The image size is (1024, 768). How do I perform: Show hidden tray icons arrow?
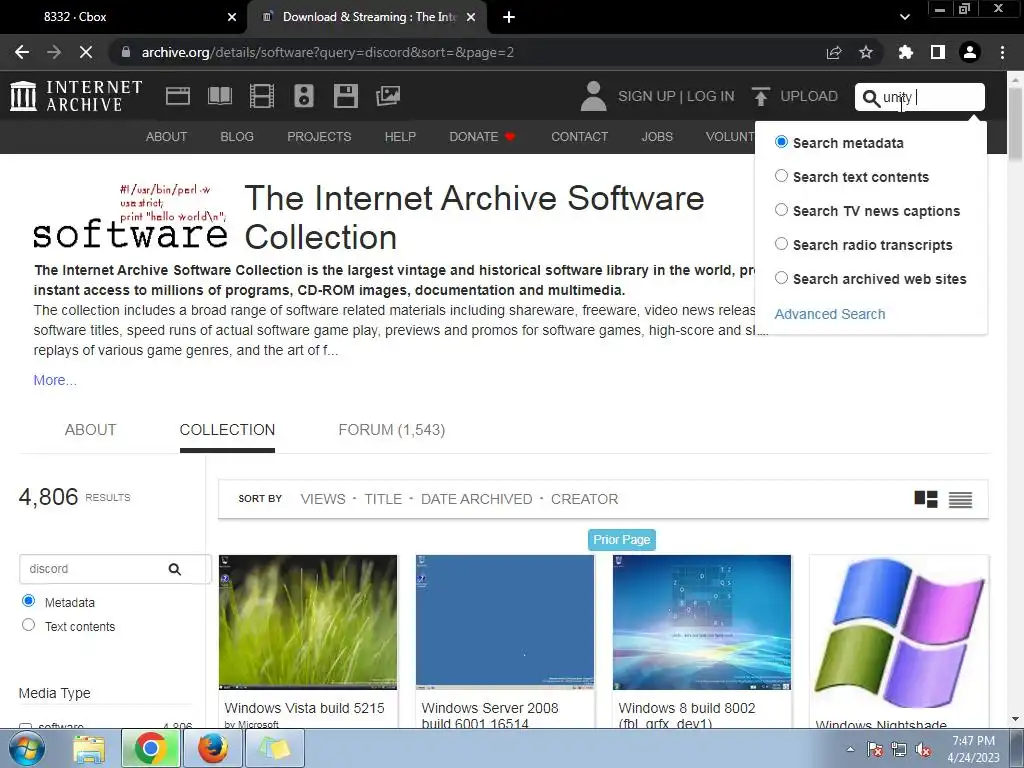pyautogui.click(x=850, y=749)
